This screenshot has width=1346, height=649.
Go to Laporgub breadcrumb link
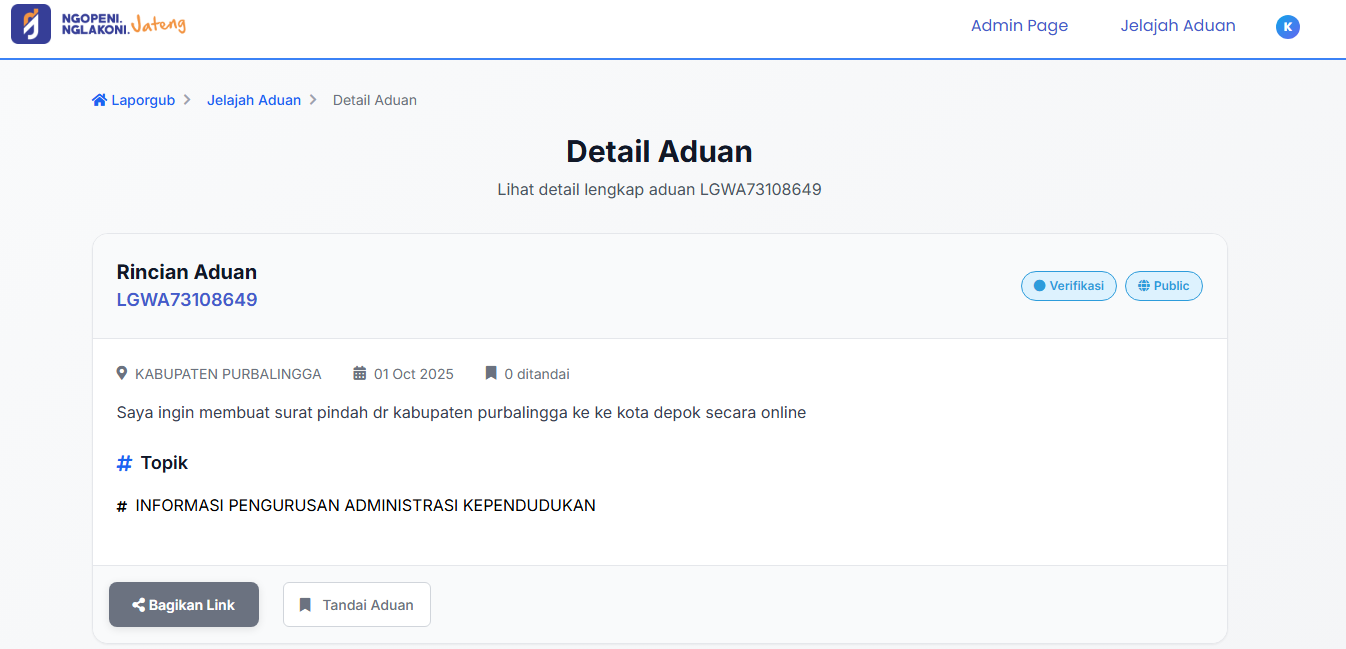tap(143, 100)
